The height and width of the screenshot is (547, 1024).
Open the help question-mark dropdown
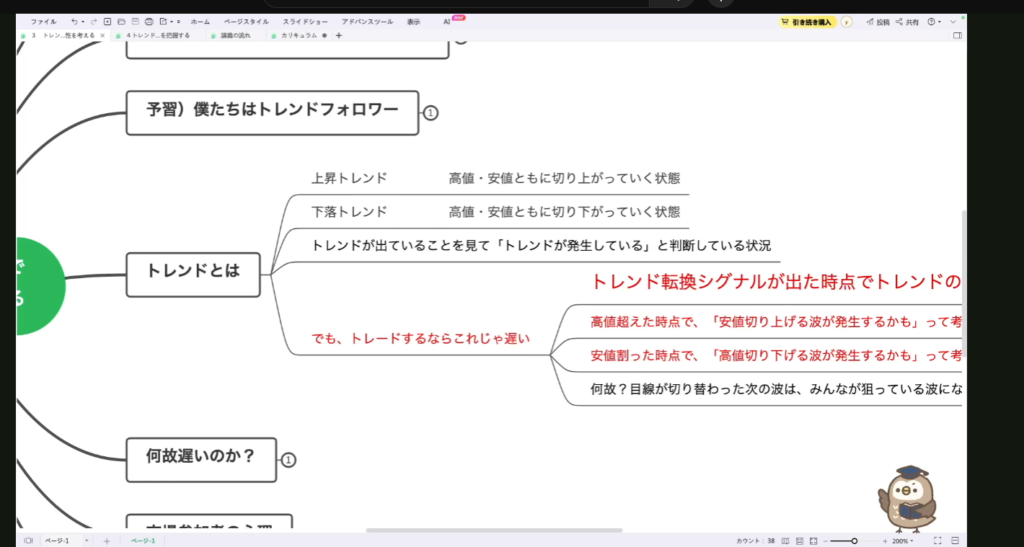click(934, 21)
